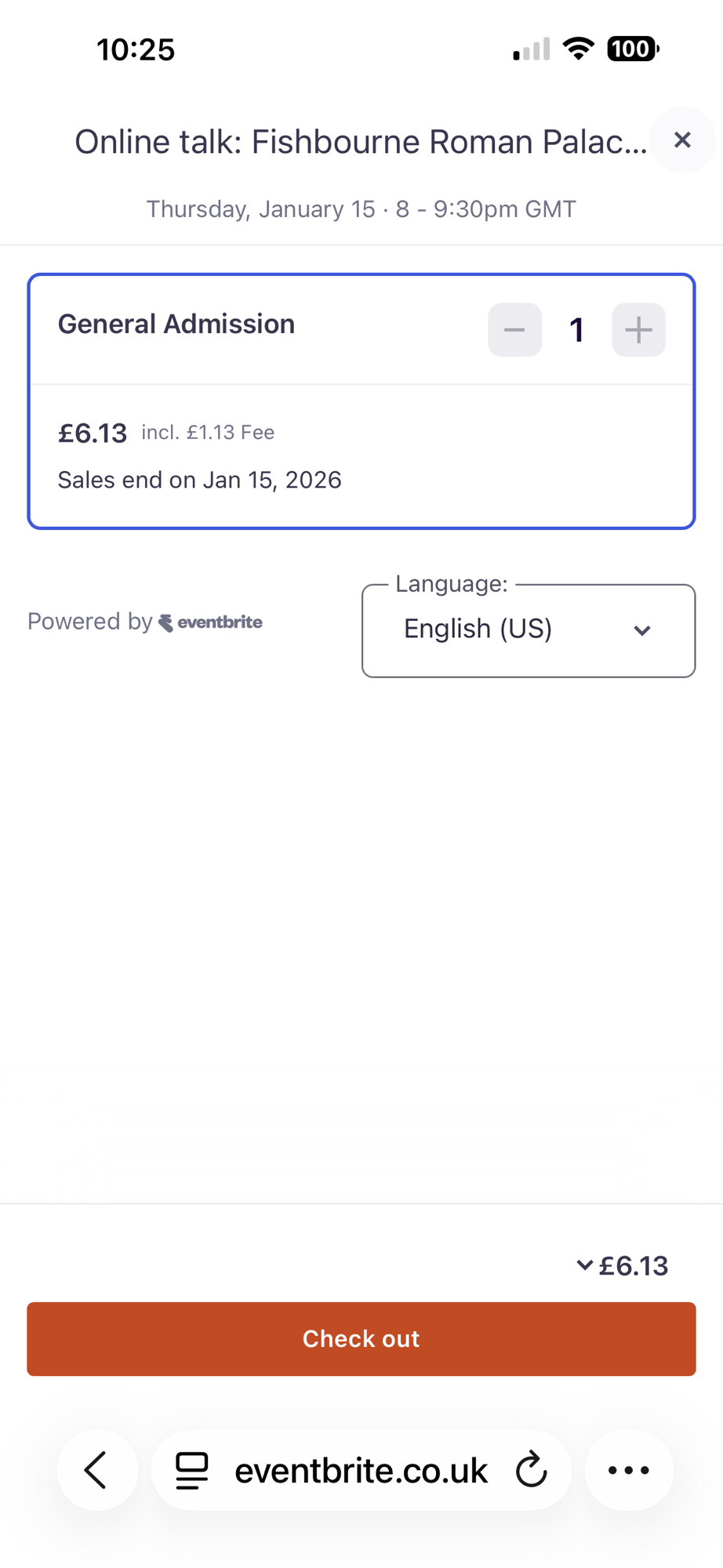Click the Eventbrite logo link
723x1568 pixels.
[211, 622]
